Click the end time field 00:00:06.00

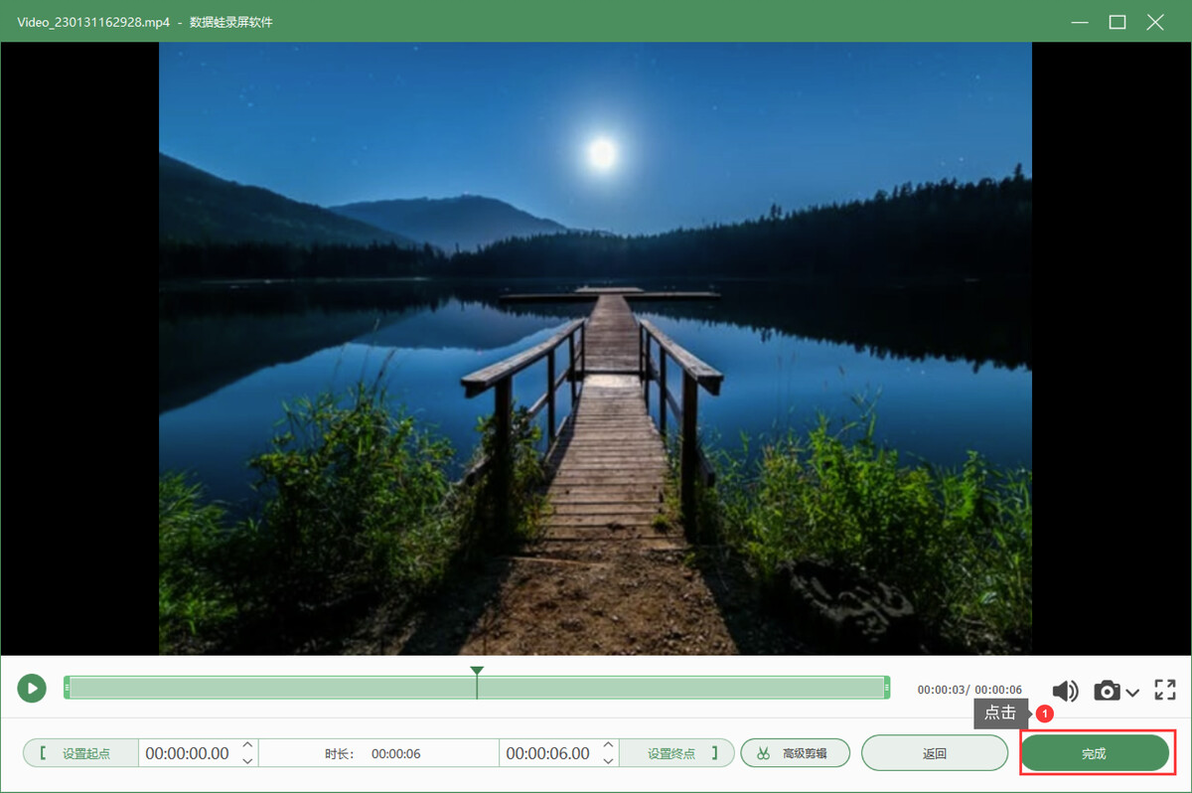(548, 753)
